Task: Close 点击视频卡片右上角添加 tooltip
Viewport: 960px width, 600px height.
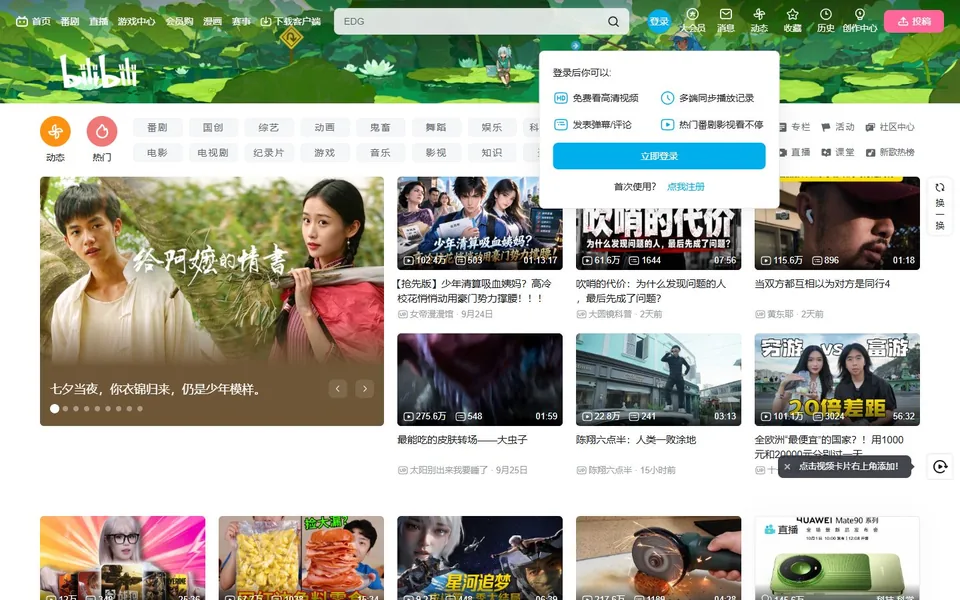Action: (787, 467)
